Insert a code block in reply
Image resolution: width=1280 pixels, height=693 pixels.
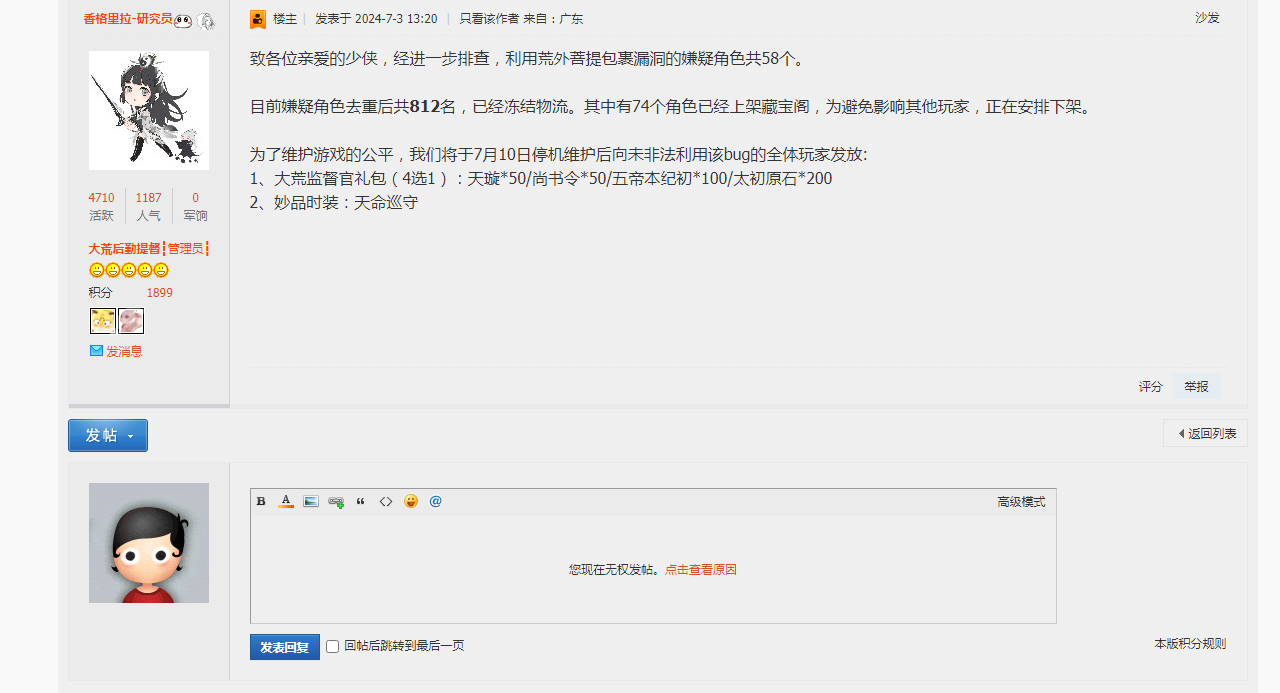386,502
